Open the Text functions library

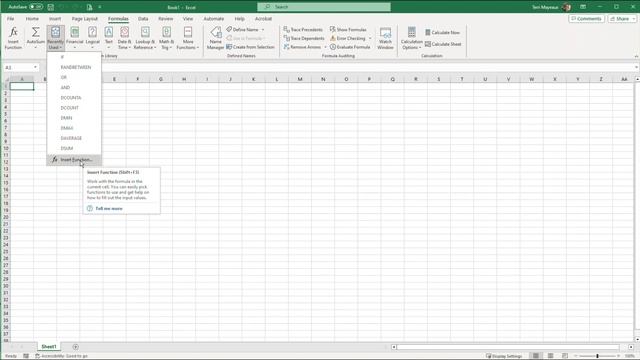pos(109,38)
